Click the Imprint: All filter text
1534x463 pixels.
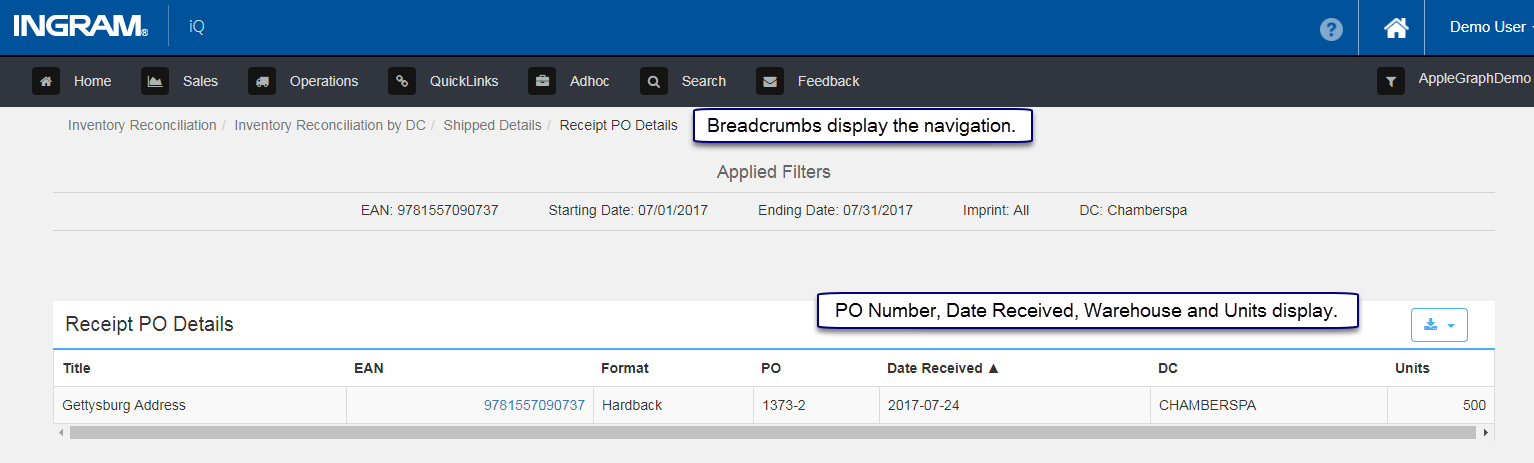996,211
